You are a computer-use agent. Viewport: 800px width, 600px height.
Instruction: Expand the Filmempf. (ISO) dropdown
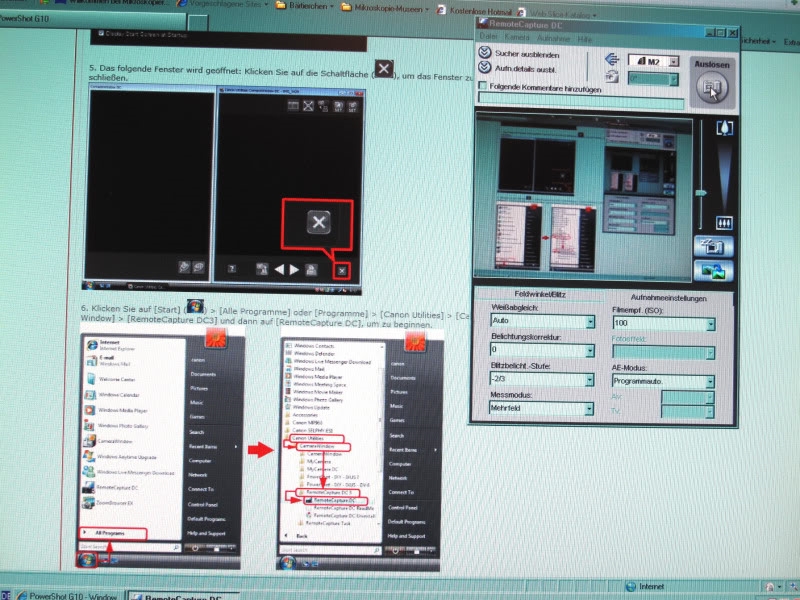click(710, 325)
